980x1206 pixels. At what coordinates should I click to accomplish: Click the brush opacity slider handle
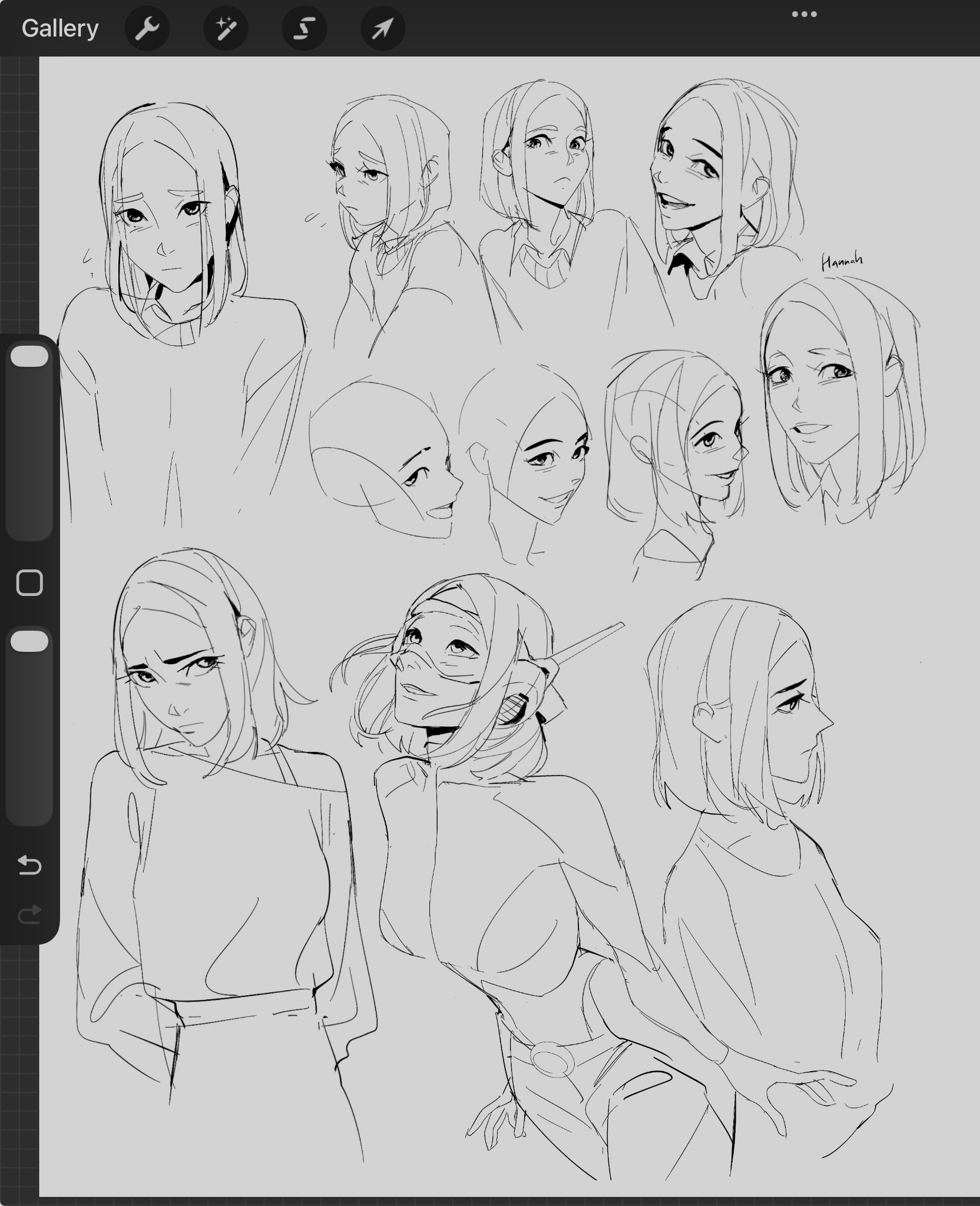point(29,641)
